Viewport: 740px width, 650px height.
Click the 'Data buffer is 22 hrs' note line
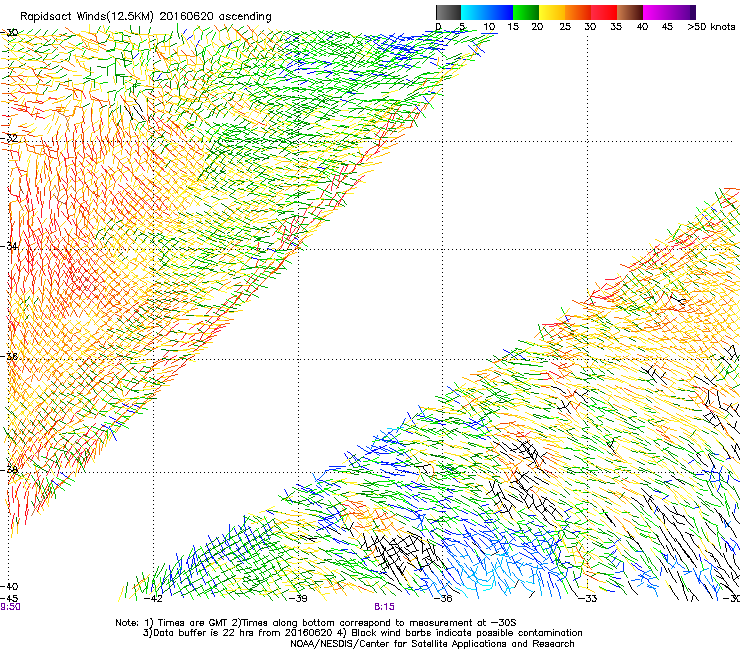362,633
